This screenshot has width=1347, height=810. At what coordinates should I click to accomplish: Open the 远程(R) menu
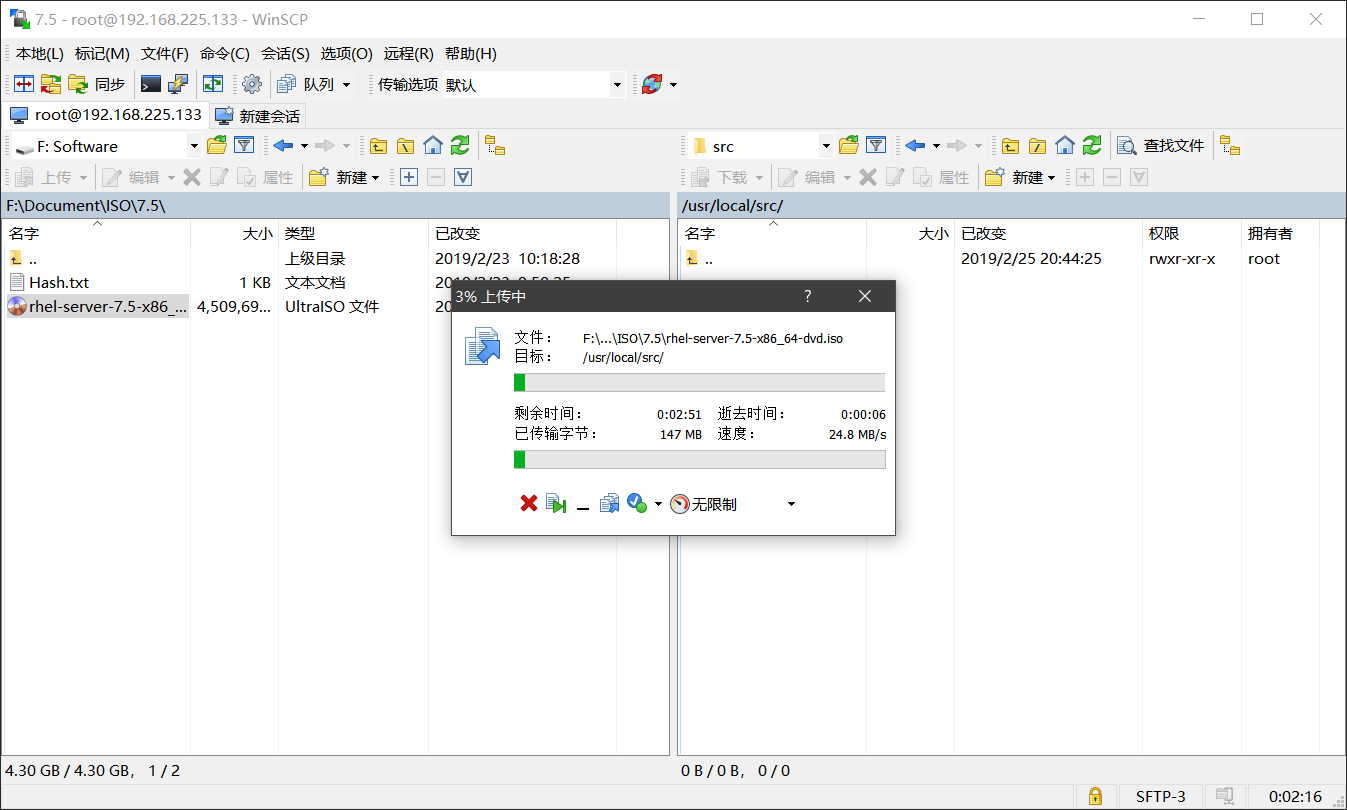tap(409, 54)
